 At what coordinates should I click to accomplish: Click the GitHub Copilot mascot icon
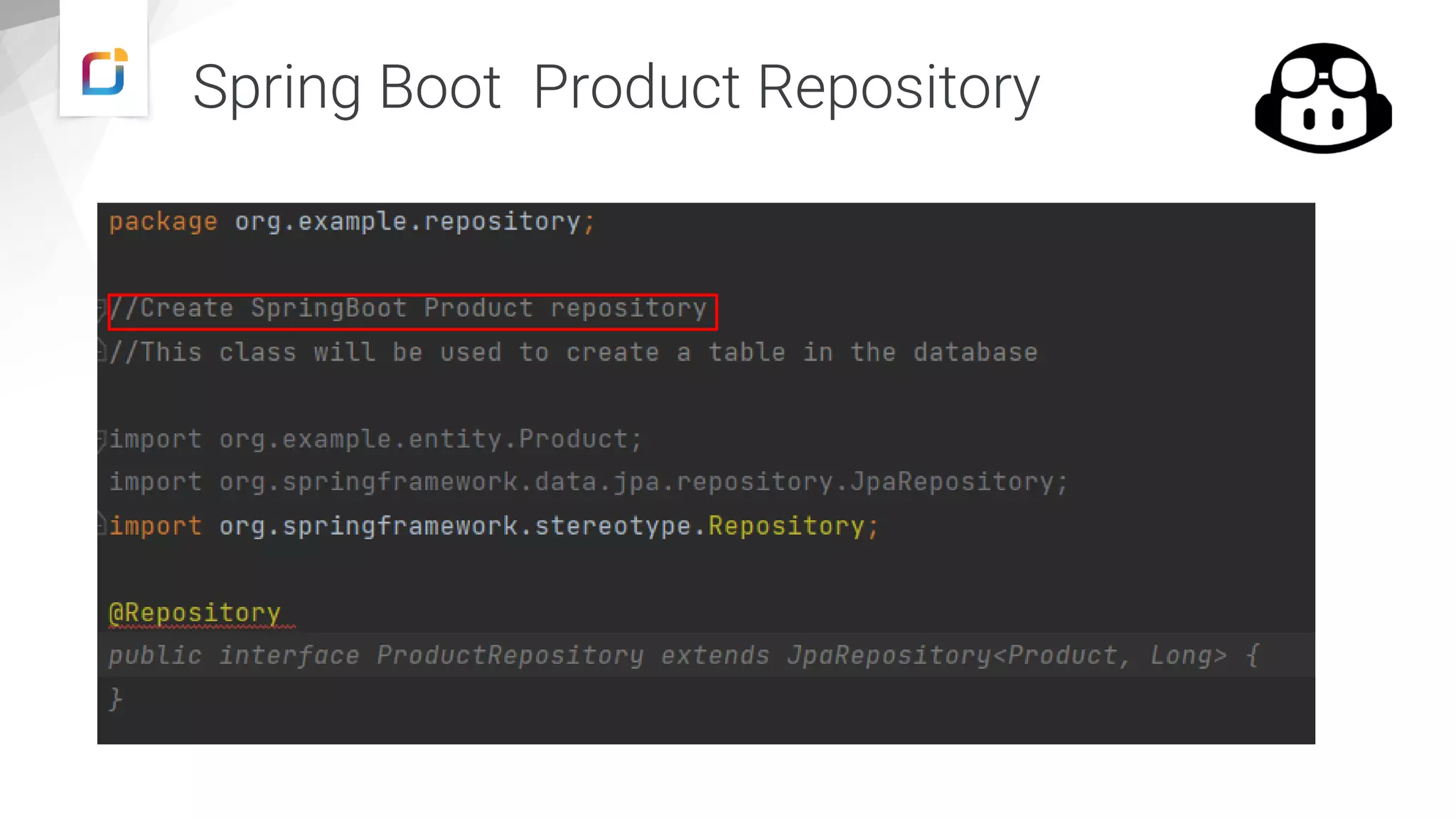pyautogui.click(x=1323, y=98)
